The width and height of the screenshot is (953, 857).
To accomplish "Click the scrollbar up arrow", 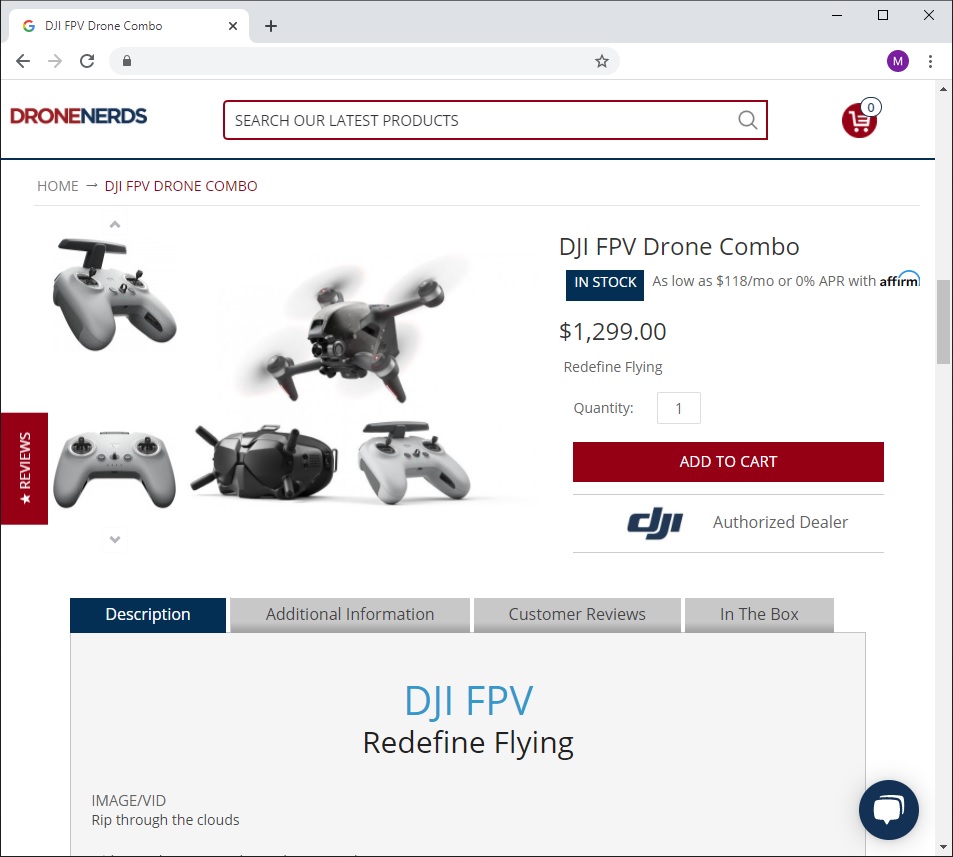I will pos(943,89).
